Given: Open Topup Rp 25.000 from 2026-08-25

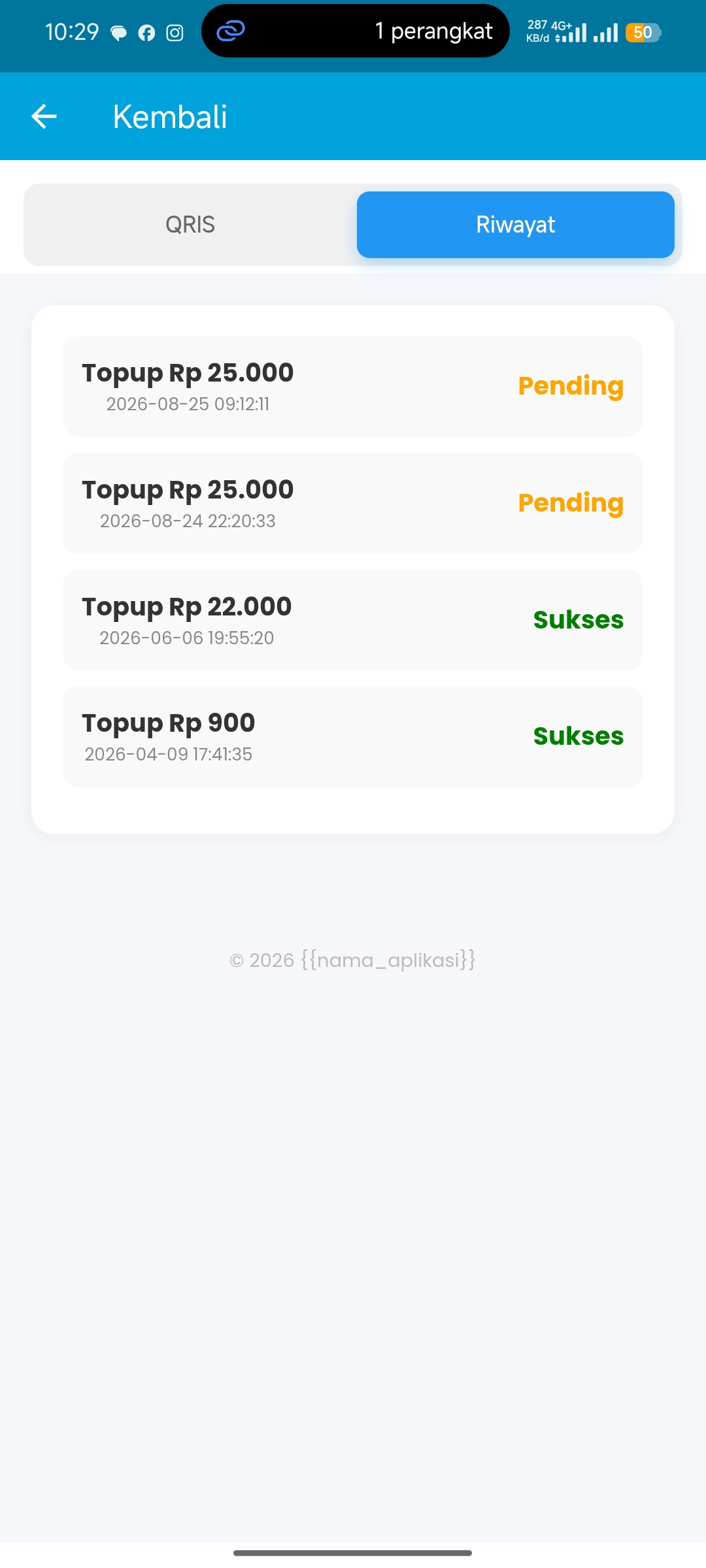Looking at the screenshot, I should point(353,387).
